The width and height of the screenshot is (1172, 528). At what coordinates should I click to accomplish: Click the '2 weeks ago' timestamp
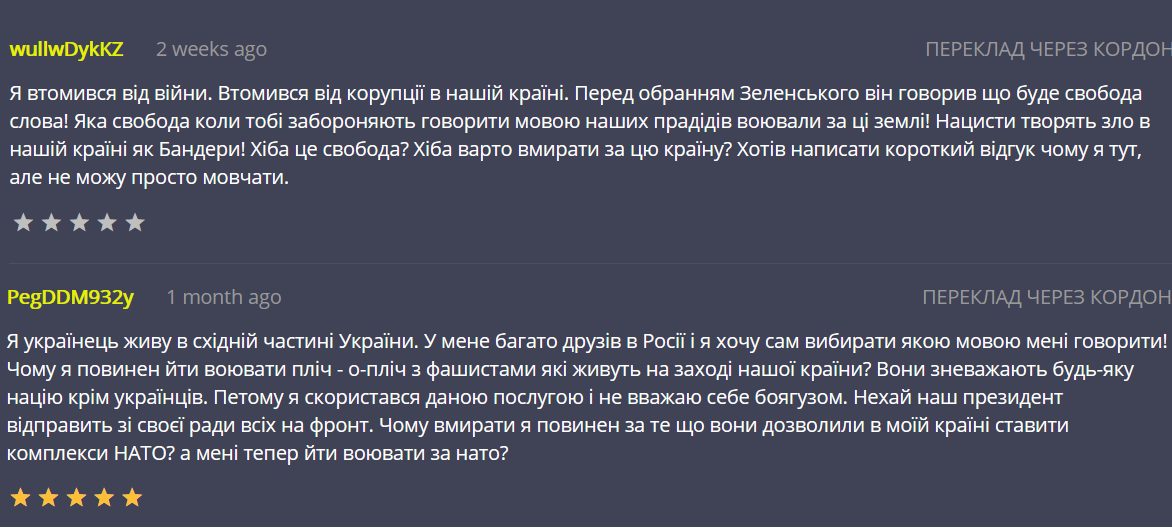212,50
